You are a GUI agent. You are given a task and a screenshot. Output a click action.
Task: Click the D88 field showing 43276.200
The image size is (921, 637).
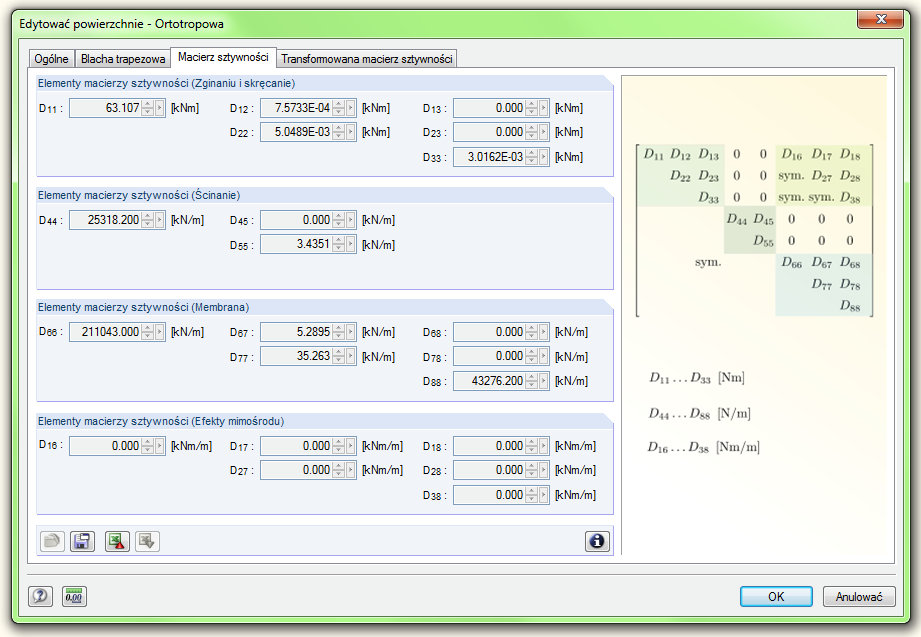[x=490, y=381]
